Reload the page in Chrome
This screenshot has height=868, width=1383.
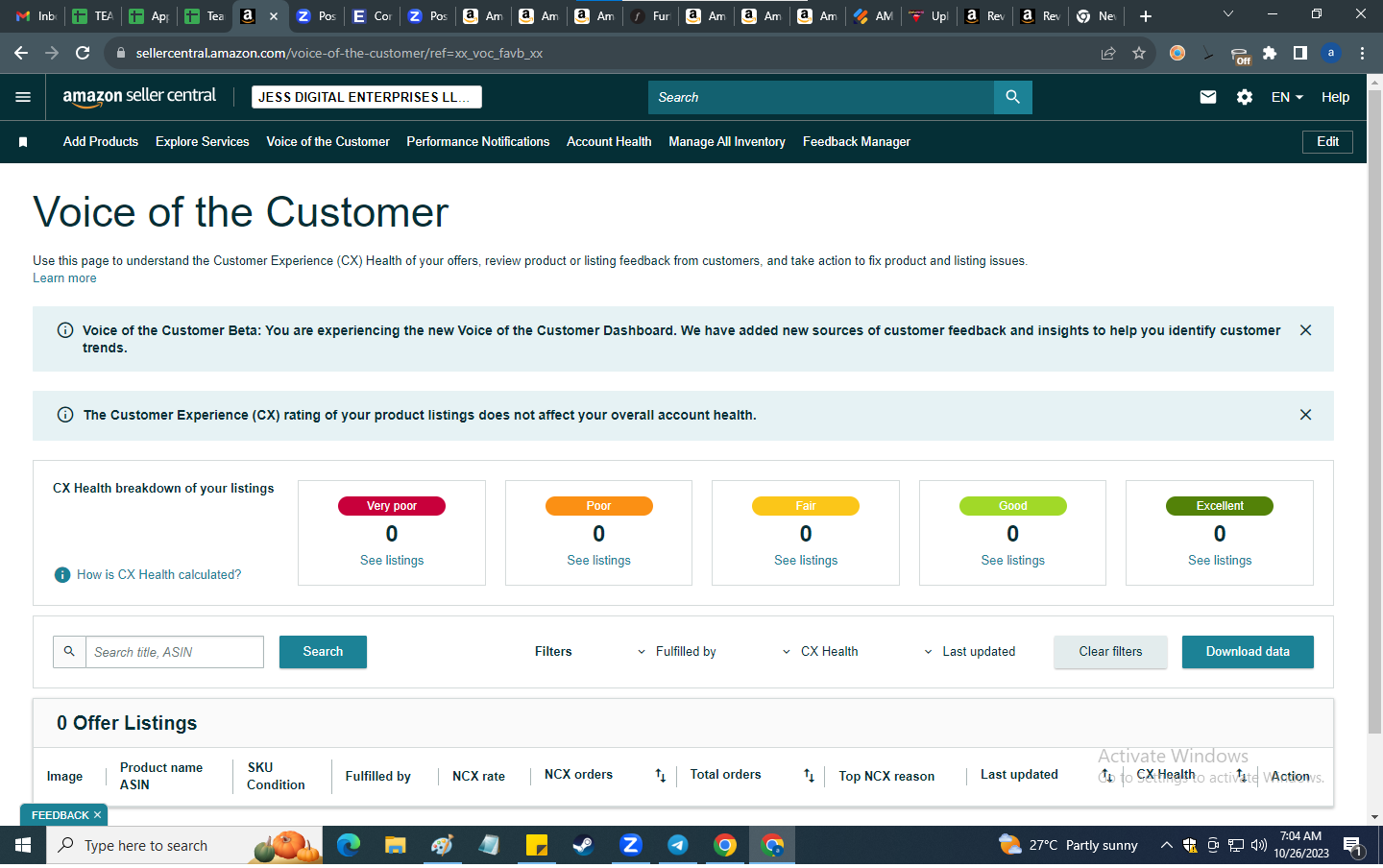click(83, 53)
